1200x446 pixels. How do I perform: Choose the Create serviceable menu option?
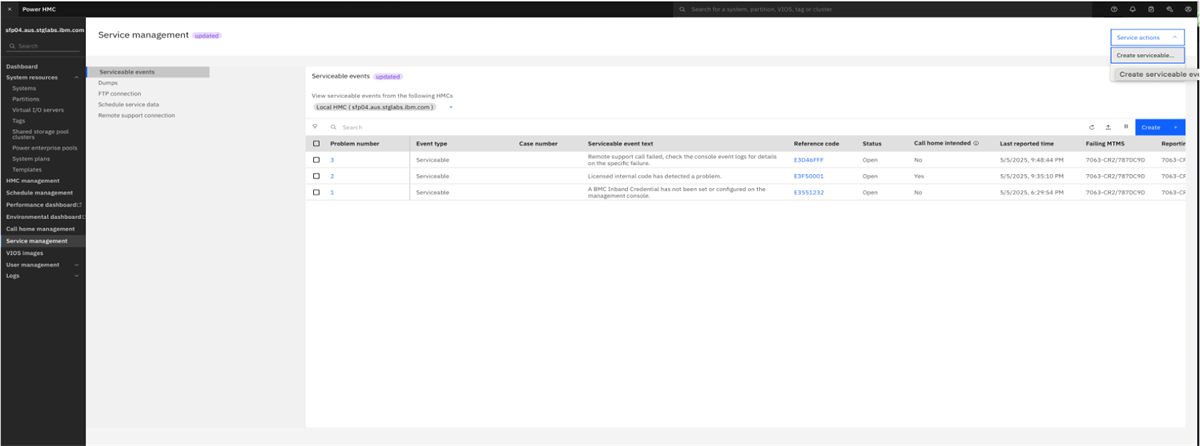click(x=1146, y=55)
